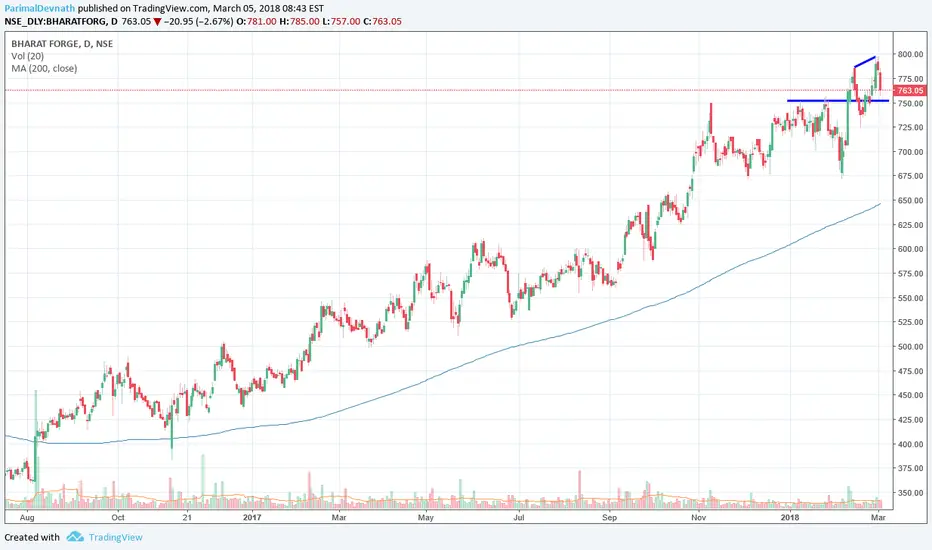The image size is (932, 550).
Task: Click the 525.00 price axis label
Action: [x=910, y=322]
